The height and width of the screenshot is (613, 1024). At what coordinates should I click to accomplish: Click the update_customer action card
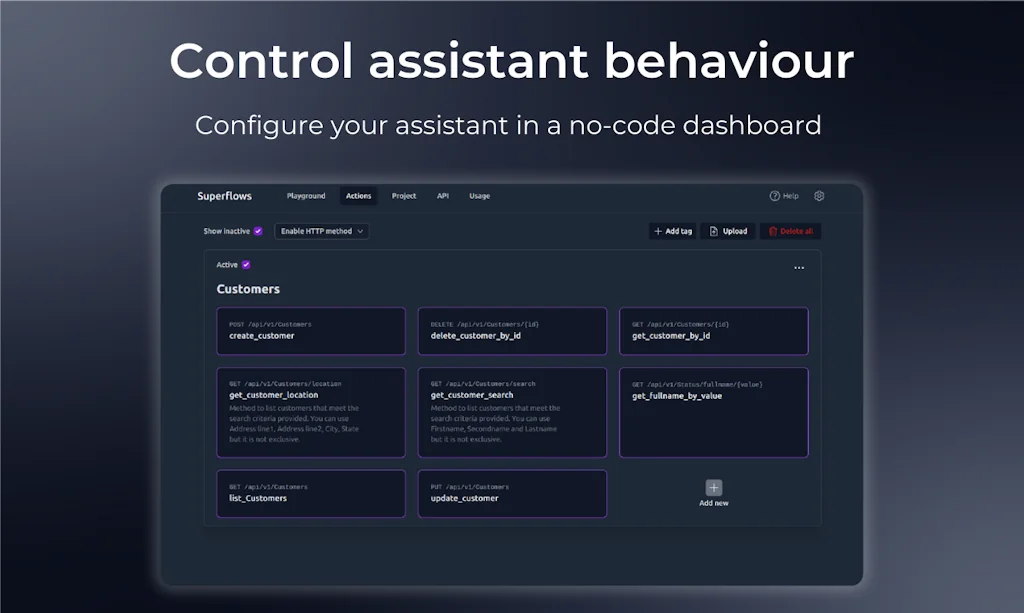[512, 493]
